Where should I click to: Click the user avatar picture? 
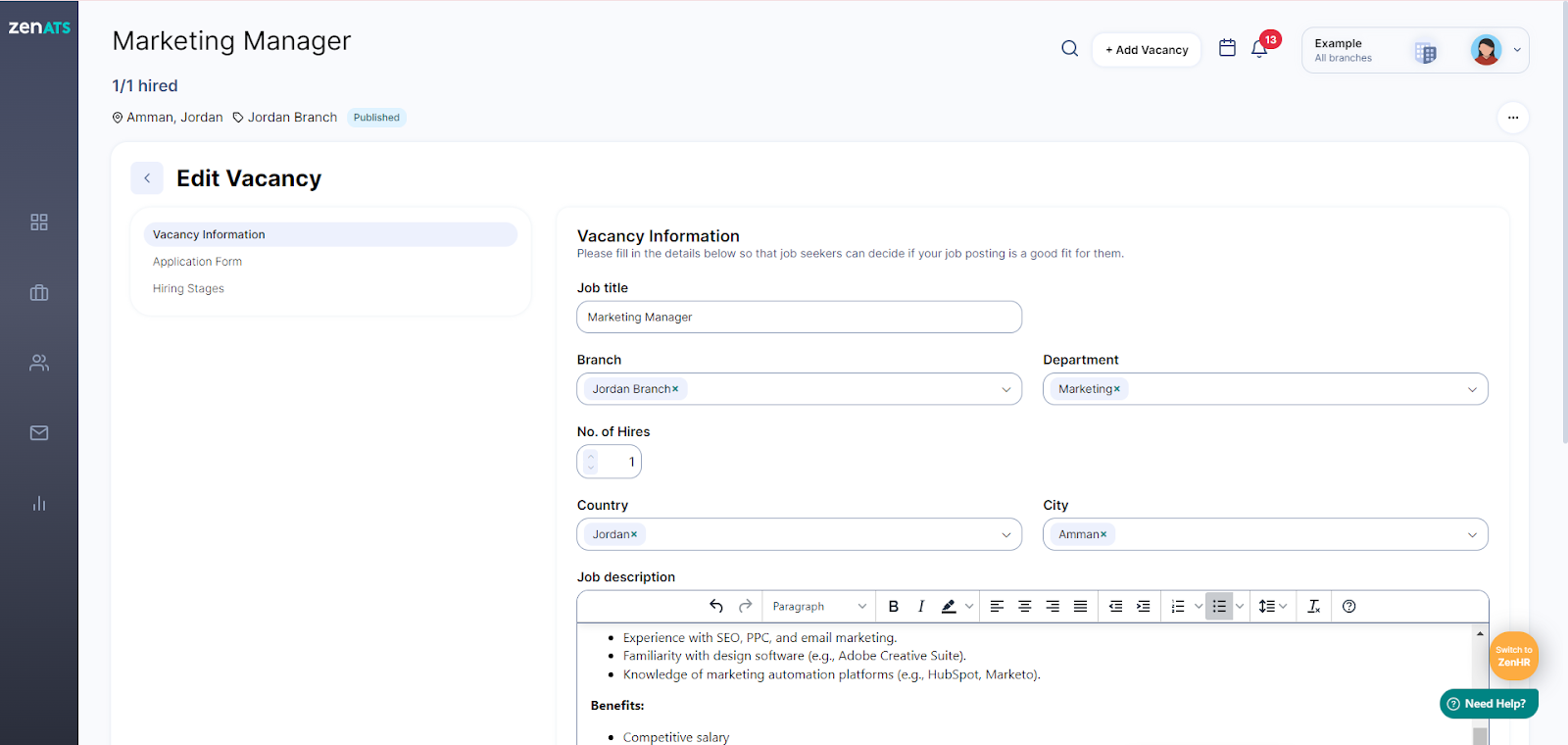1486,50
